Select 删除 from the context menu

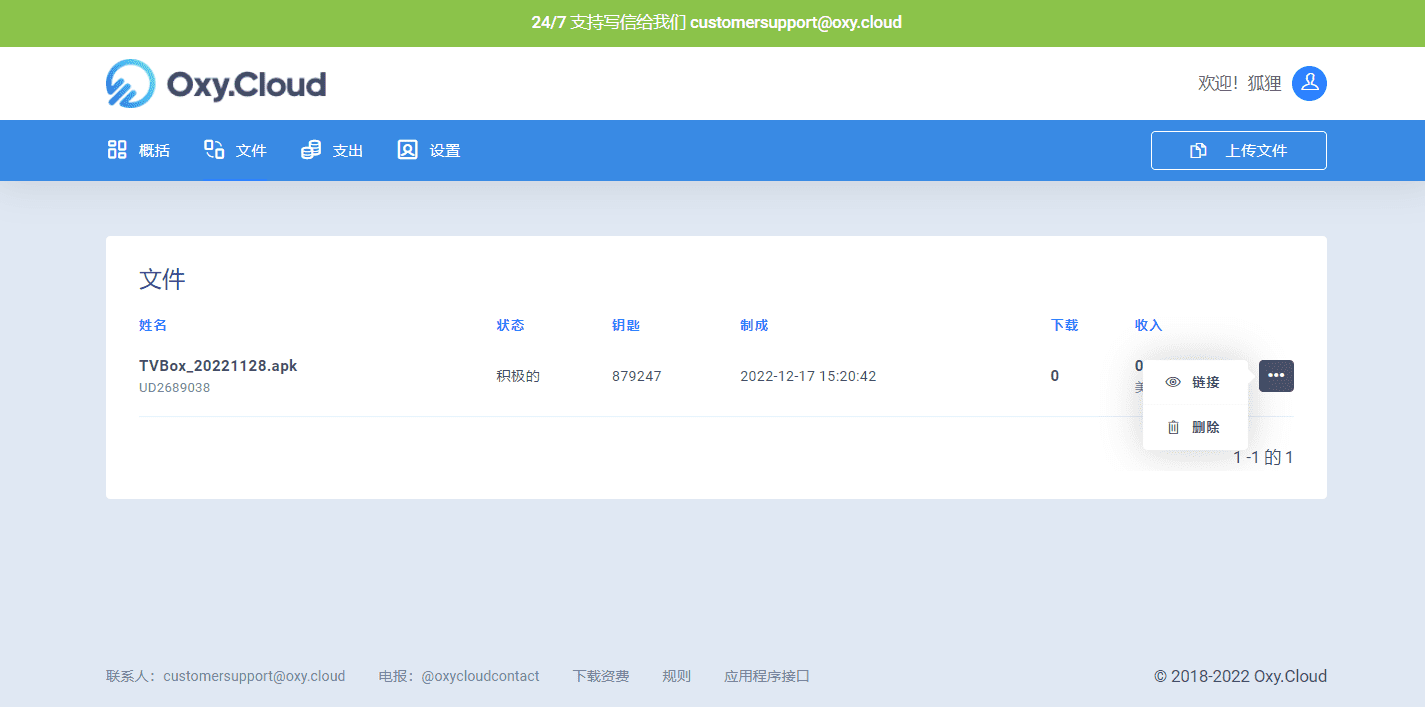tap(1205, 427)
